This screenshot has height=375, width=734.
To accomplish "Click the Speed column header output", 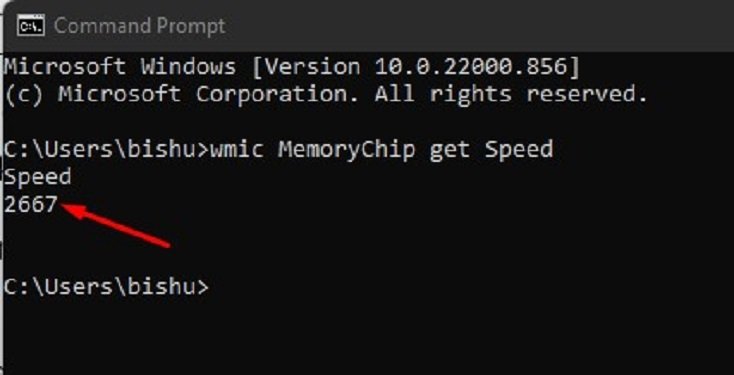I will click(37, 178).
